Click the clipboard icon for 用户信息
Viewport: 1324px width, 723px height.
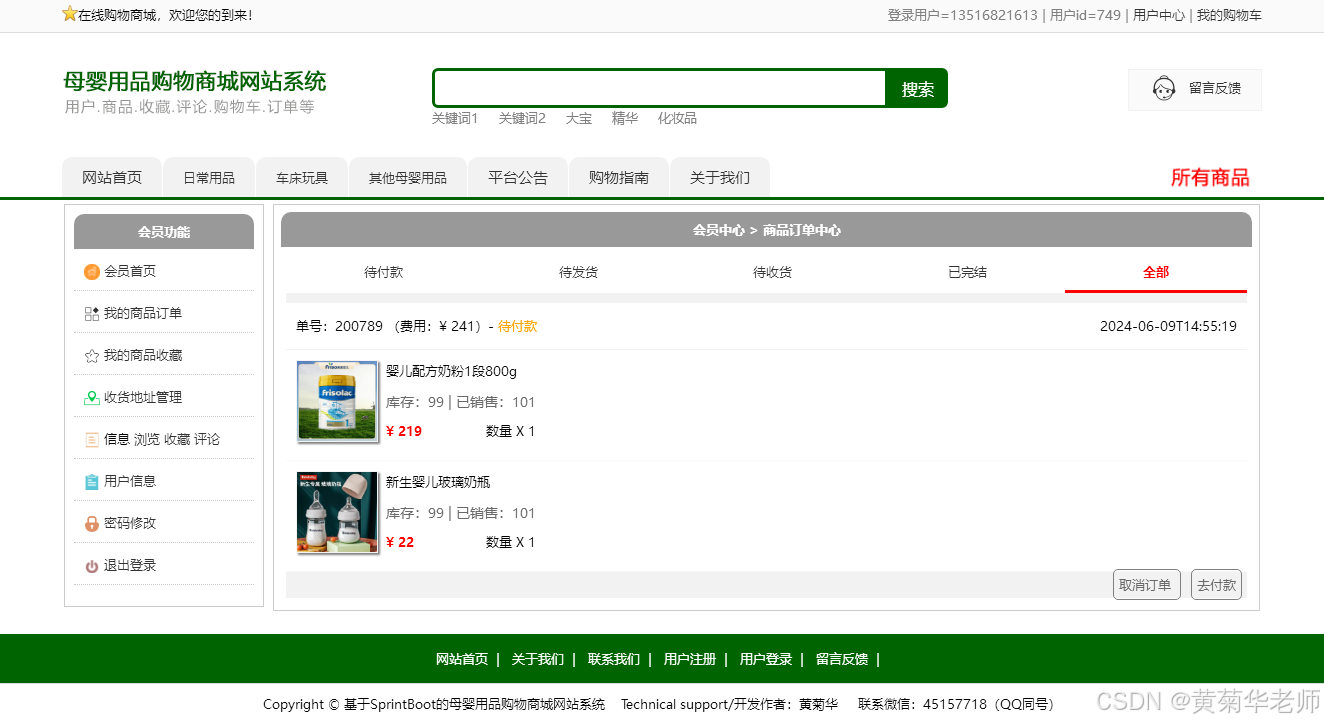coord(92,482)
